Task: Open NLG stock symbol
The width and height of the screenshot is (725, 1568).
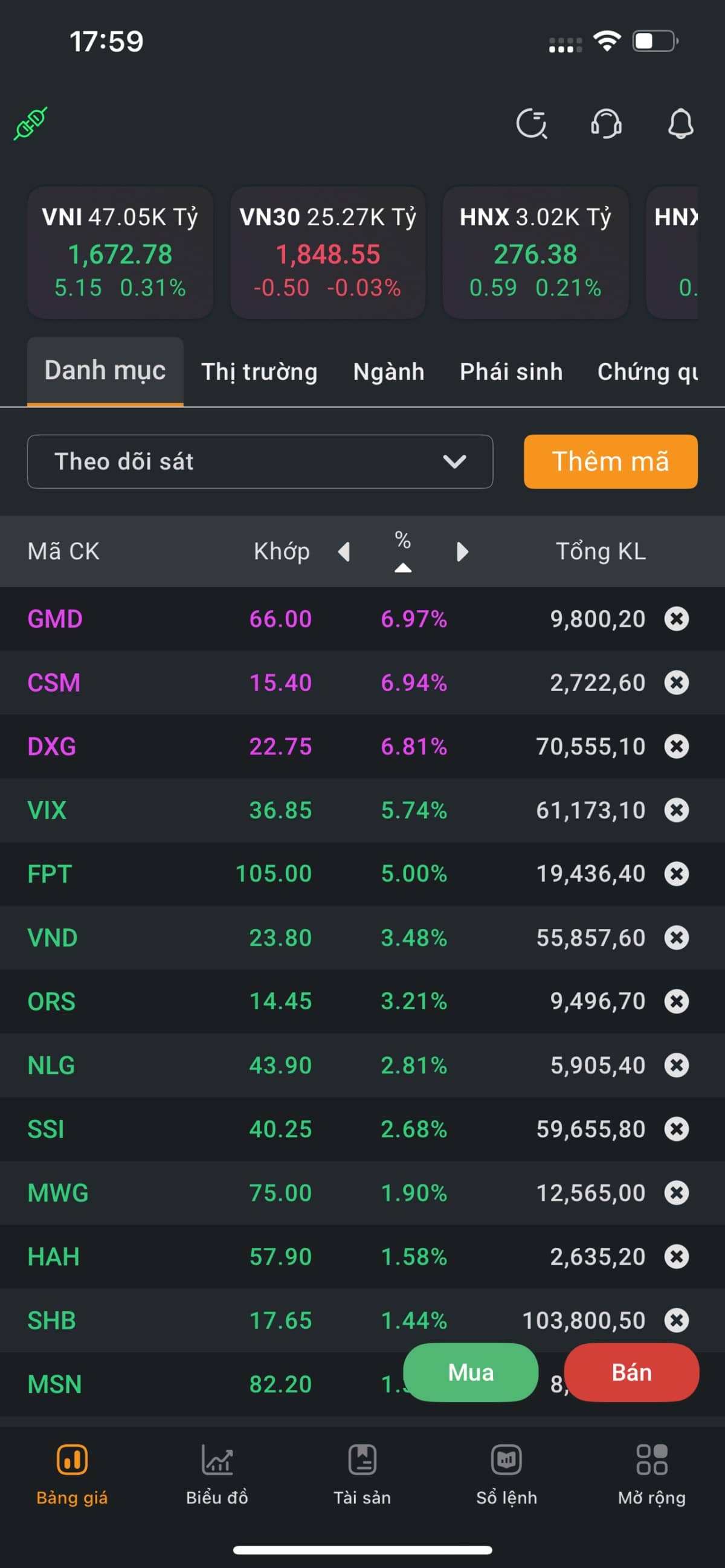Action: click(51, 1066)
